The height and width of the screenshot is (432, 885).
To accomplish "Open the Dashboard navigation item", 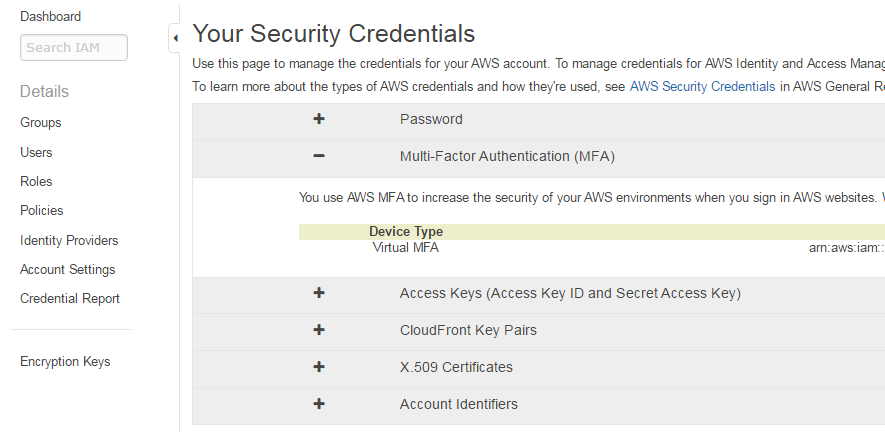I will coord(50,16).
